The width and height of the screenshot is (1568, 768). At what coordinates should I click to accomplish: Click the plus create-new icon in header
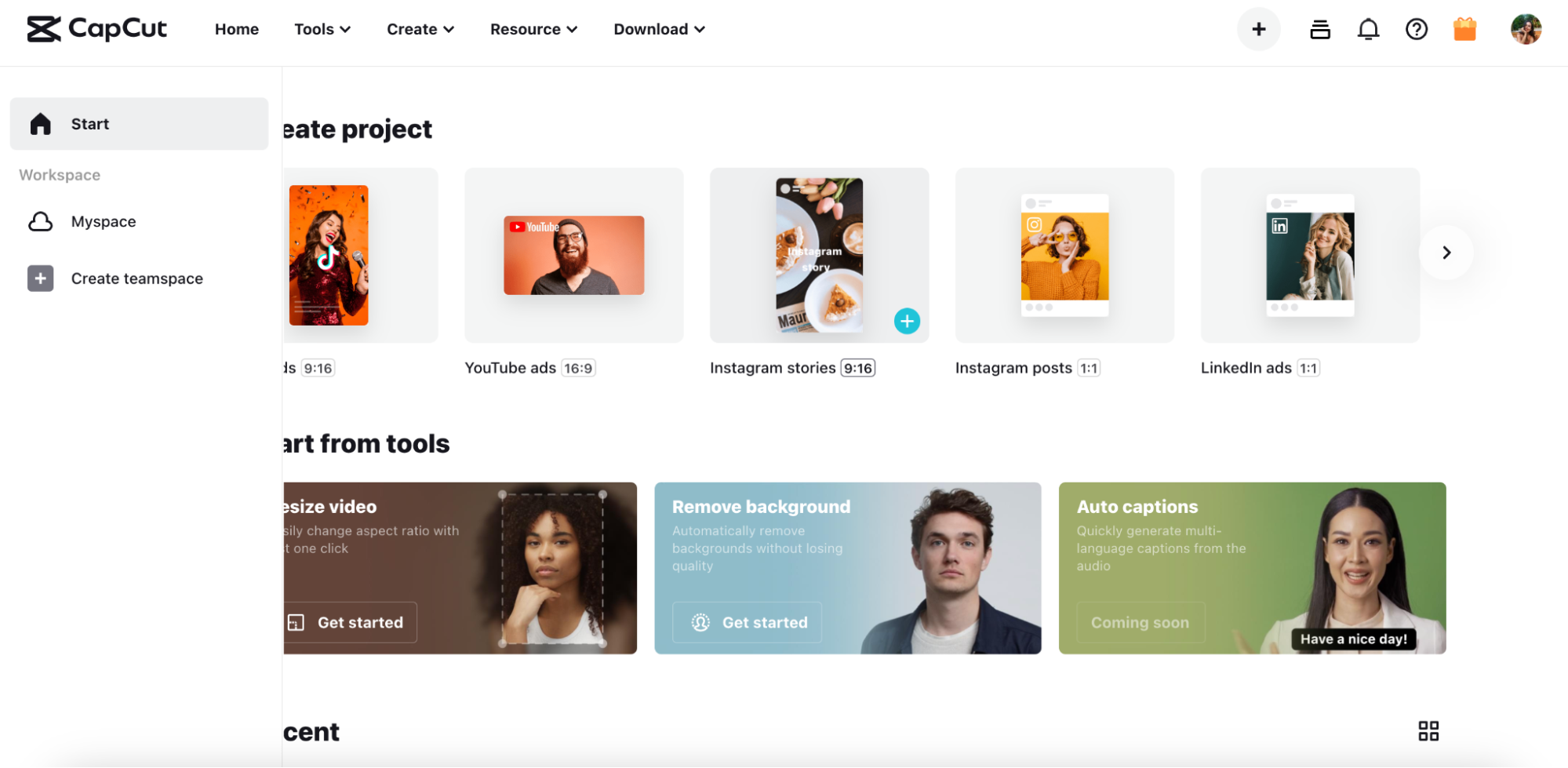click(1259, 29)
